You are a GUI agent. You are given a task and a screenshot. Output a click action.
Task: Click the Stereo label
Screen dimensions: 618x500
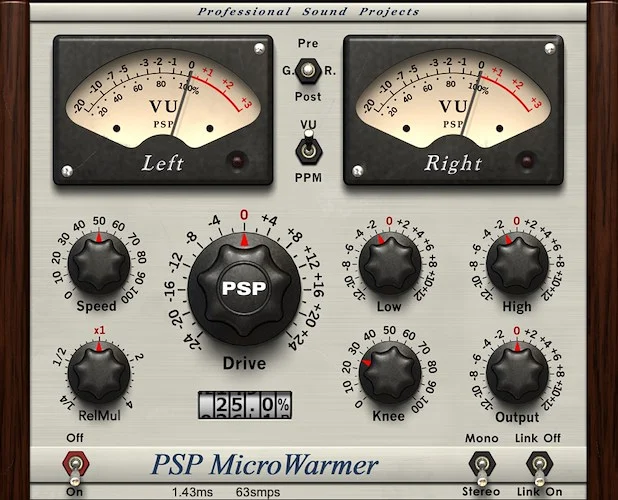(481, 492)
